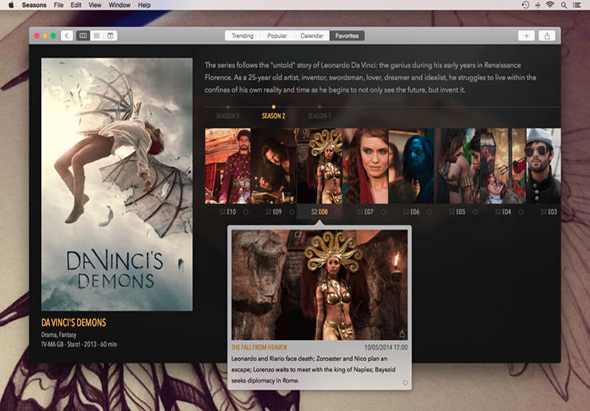
Task: Open S2 E10 episode thumbnail
Action: point(228,166)
